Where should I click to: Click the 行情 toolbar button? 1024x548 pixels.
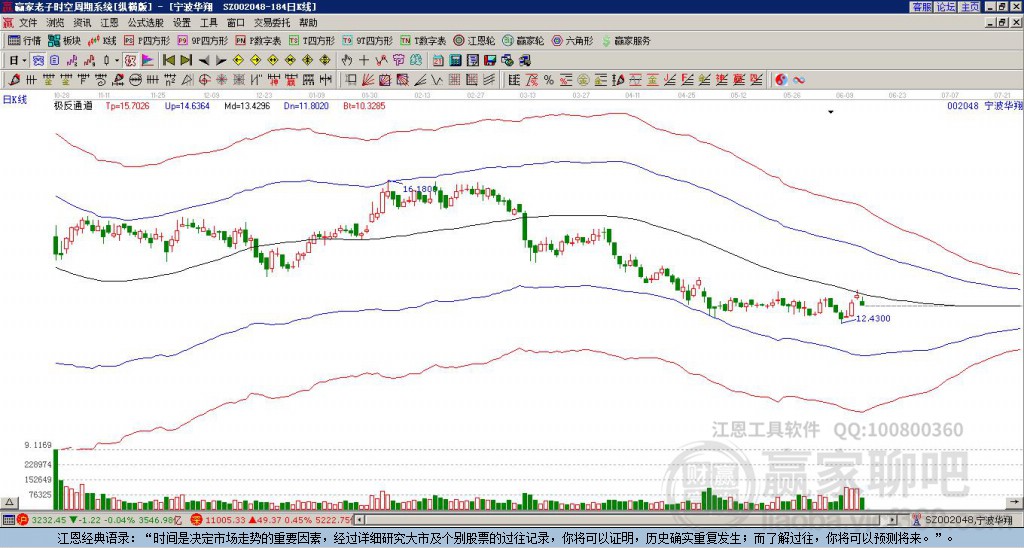(x=24, y=40)
